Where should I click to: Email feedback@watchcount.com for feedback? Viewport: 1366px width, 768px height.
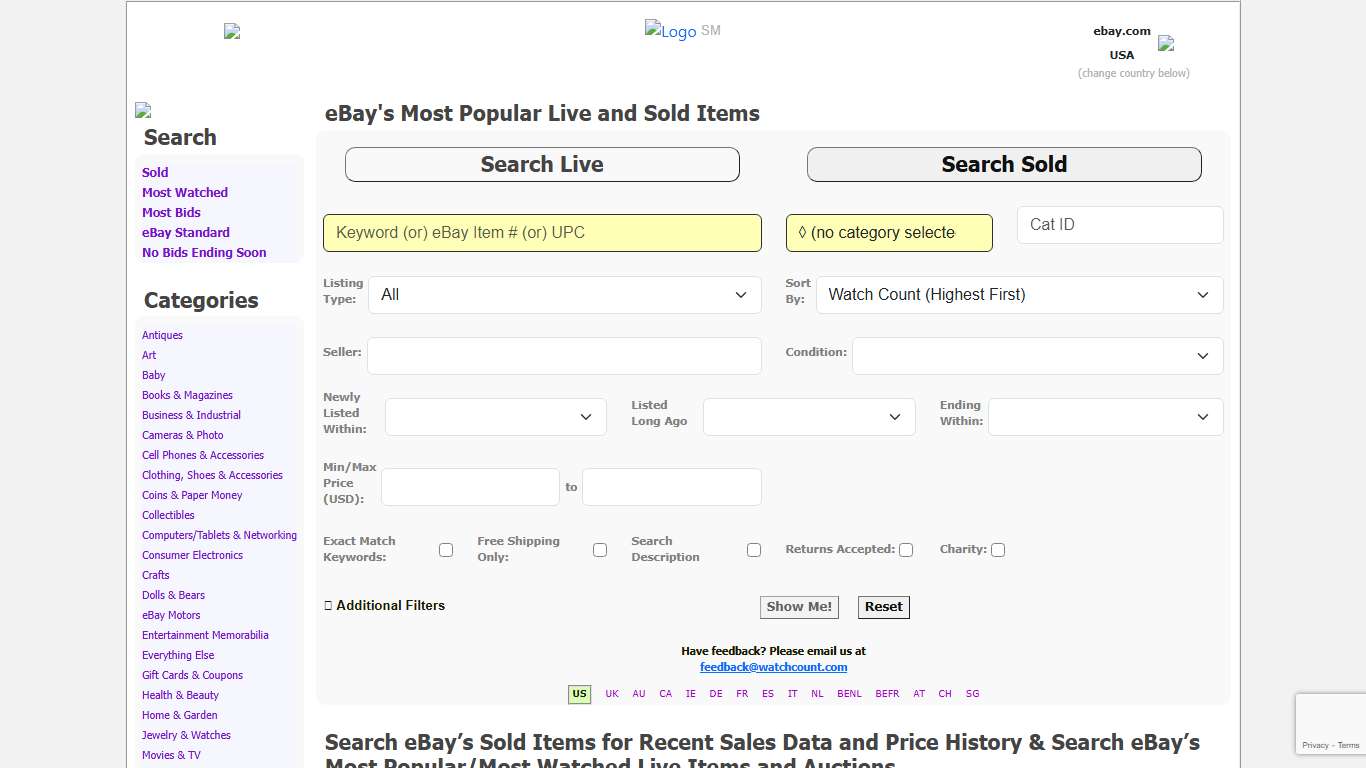[773, 666]
